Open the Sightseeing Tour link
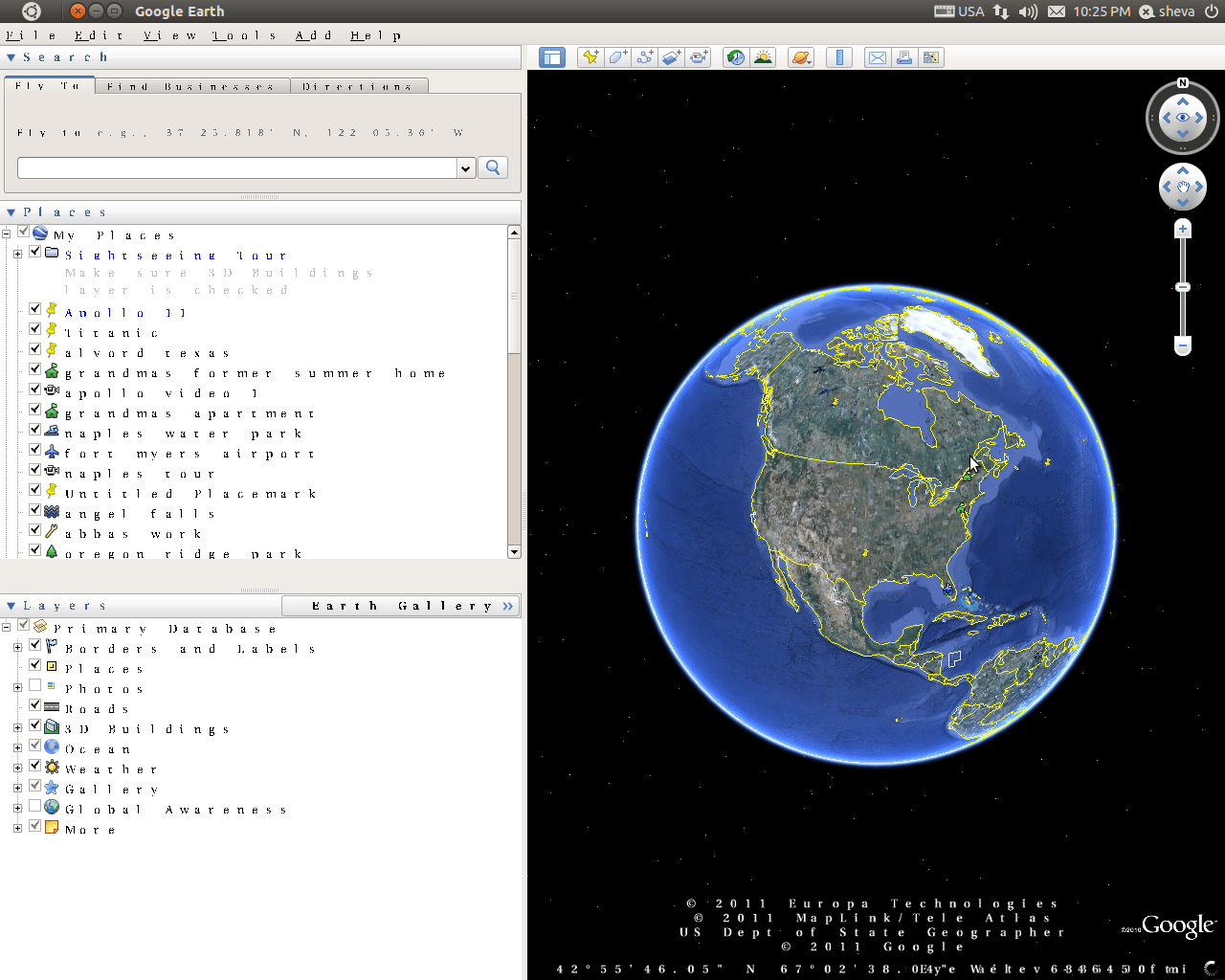The width and height of the screenshot is (1225, 980). 176,256
